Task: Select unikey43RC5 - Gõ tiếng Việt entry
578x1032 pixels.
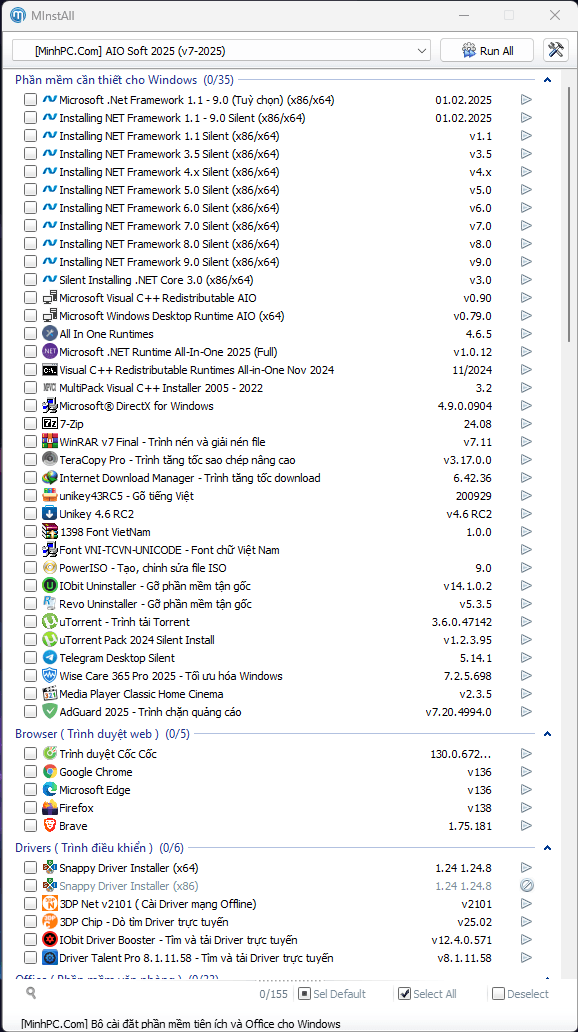Action: coord(126,496)
